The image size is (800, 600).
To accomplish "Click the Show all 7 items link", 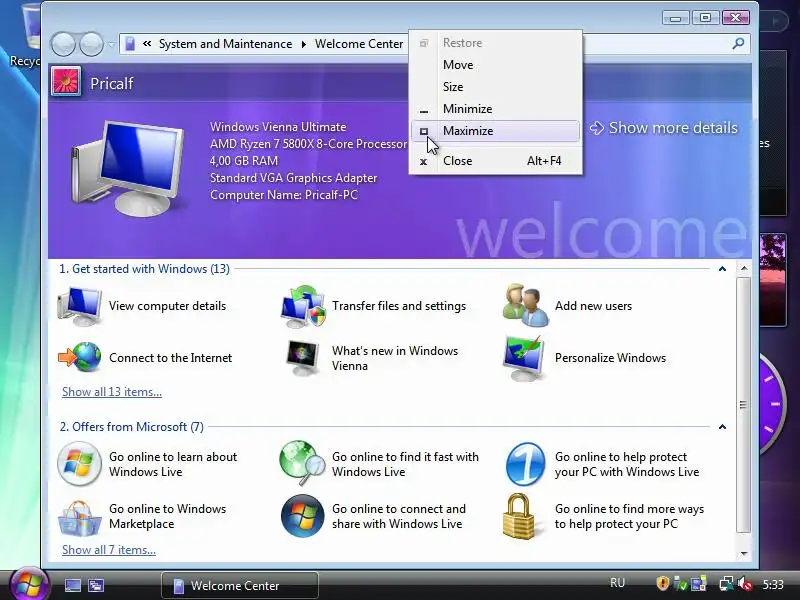I will 109,550.
